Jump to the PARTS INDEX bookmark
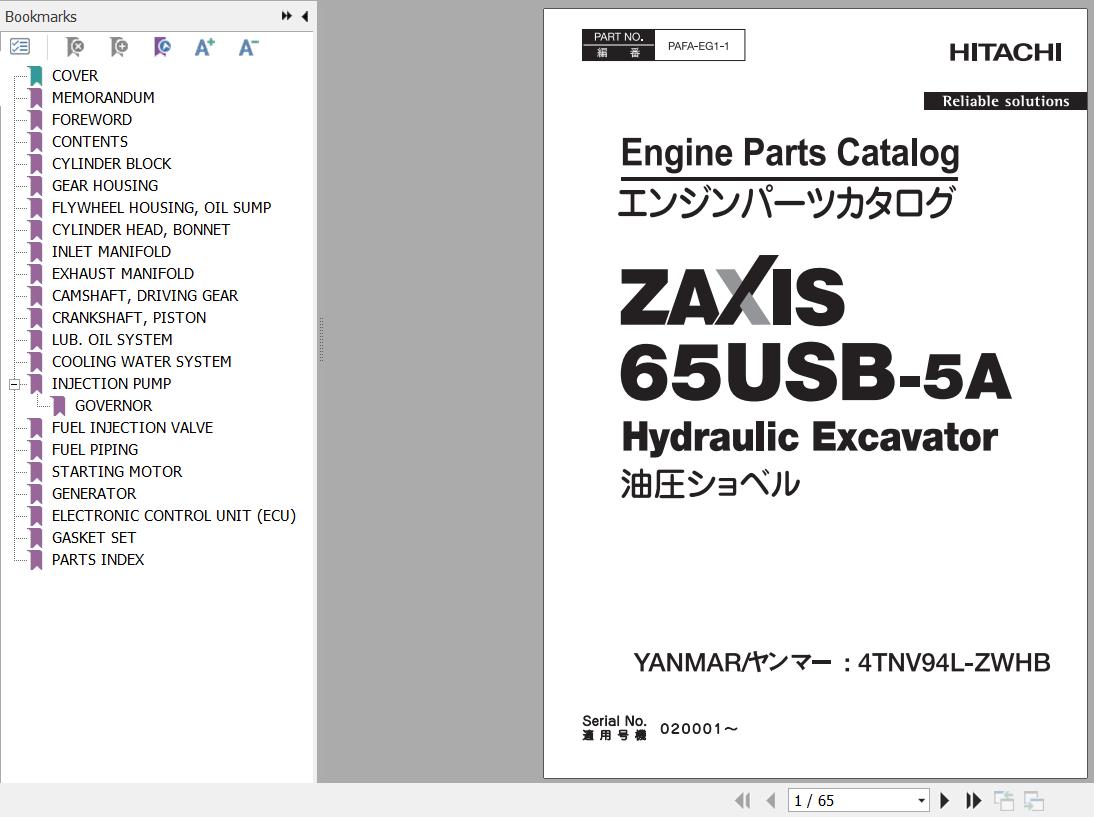The height and width of the screenshot is (817, 1094). [98, 560]
